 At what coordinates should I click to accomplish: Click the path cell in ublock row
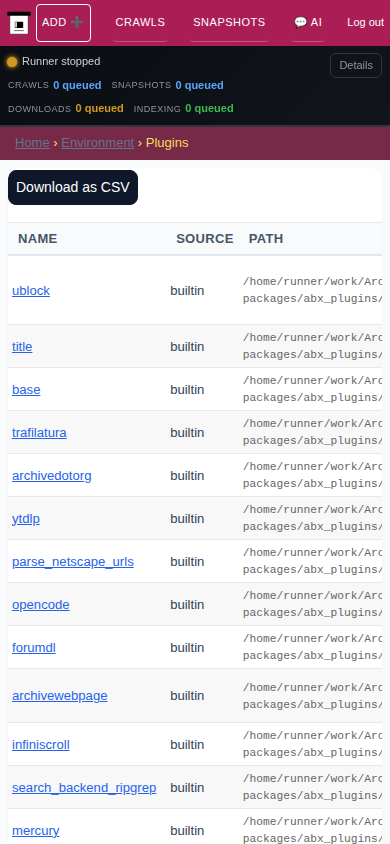tap(313, 290)
